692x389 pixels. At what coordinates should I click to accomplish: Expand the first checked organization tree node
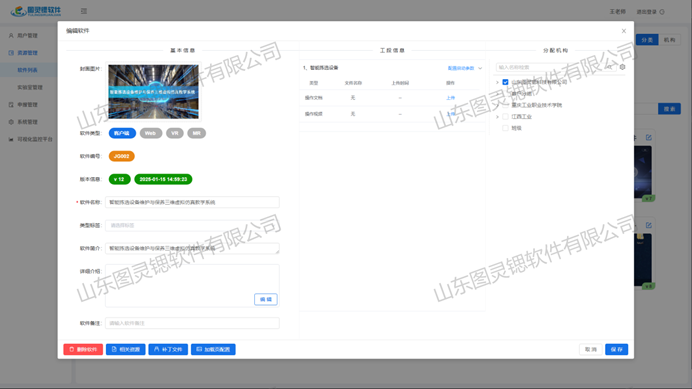[497, 82]
